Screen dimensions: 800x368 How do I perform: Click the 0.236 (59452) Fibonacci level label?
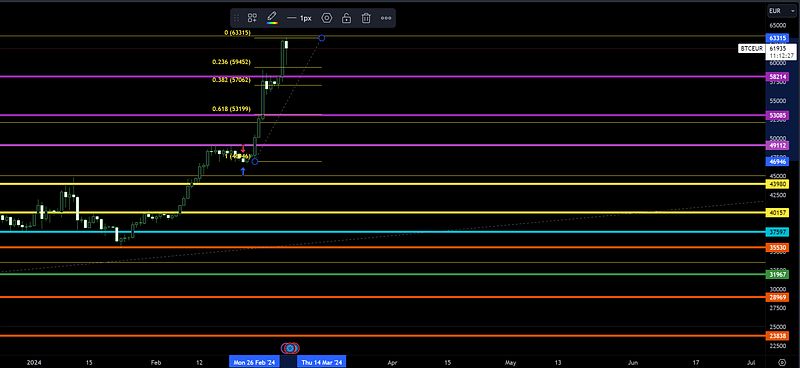pos(232,62)
